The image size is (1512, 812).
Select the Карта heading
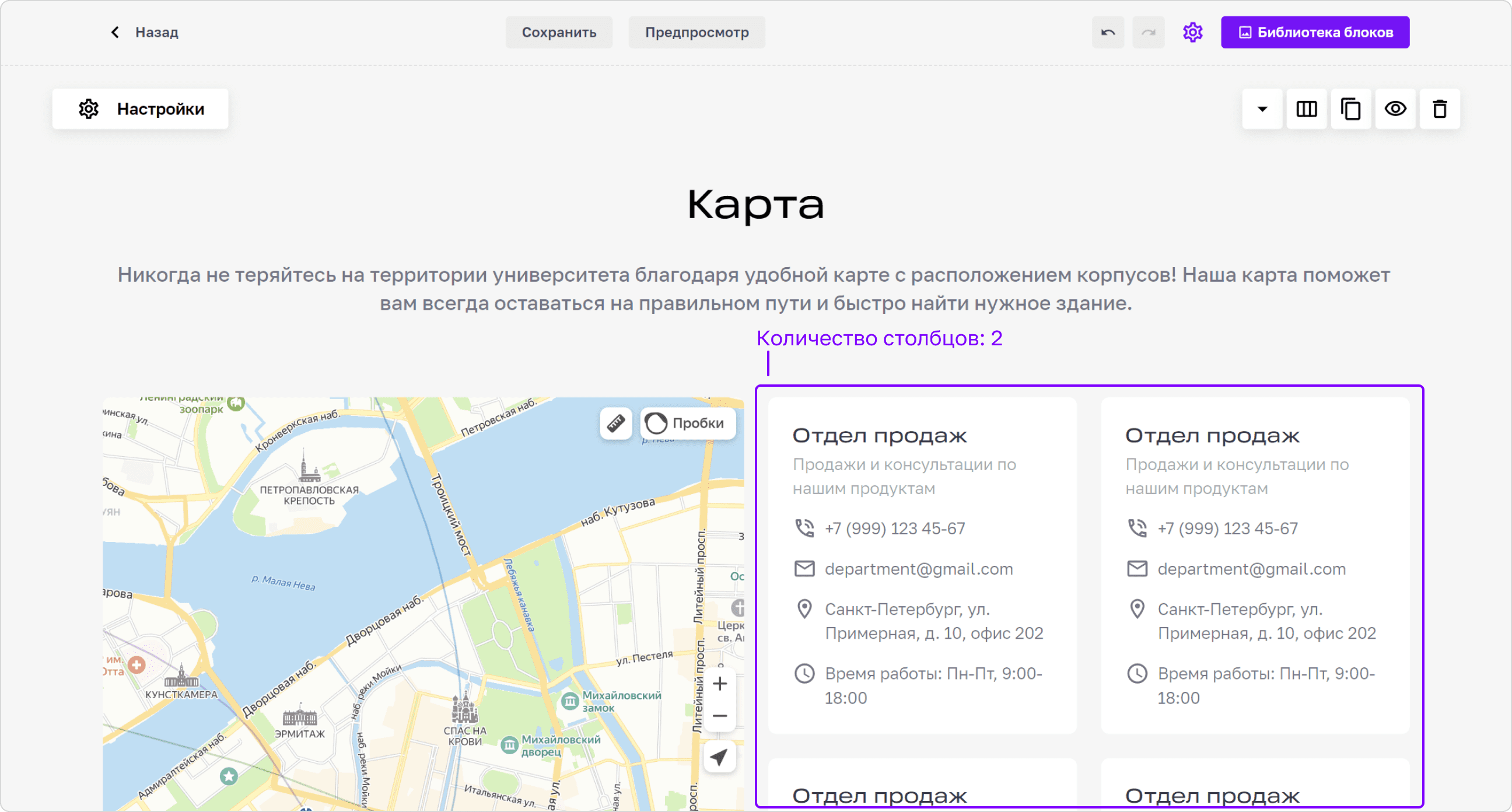click(x=756, y=204)
